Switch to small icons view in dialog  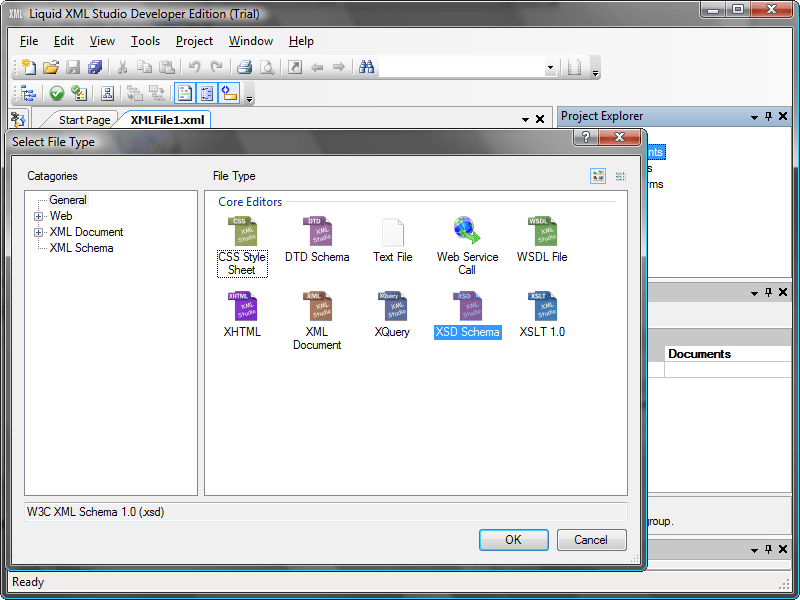point(620,176)
